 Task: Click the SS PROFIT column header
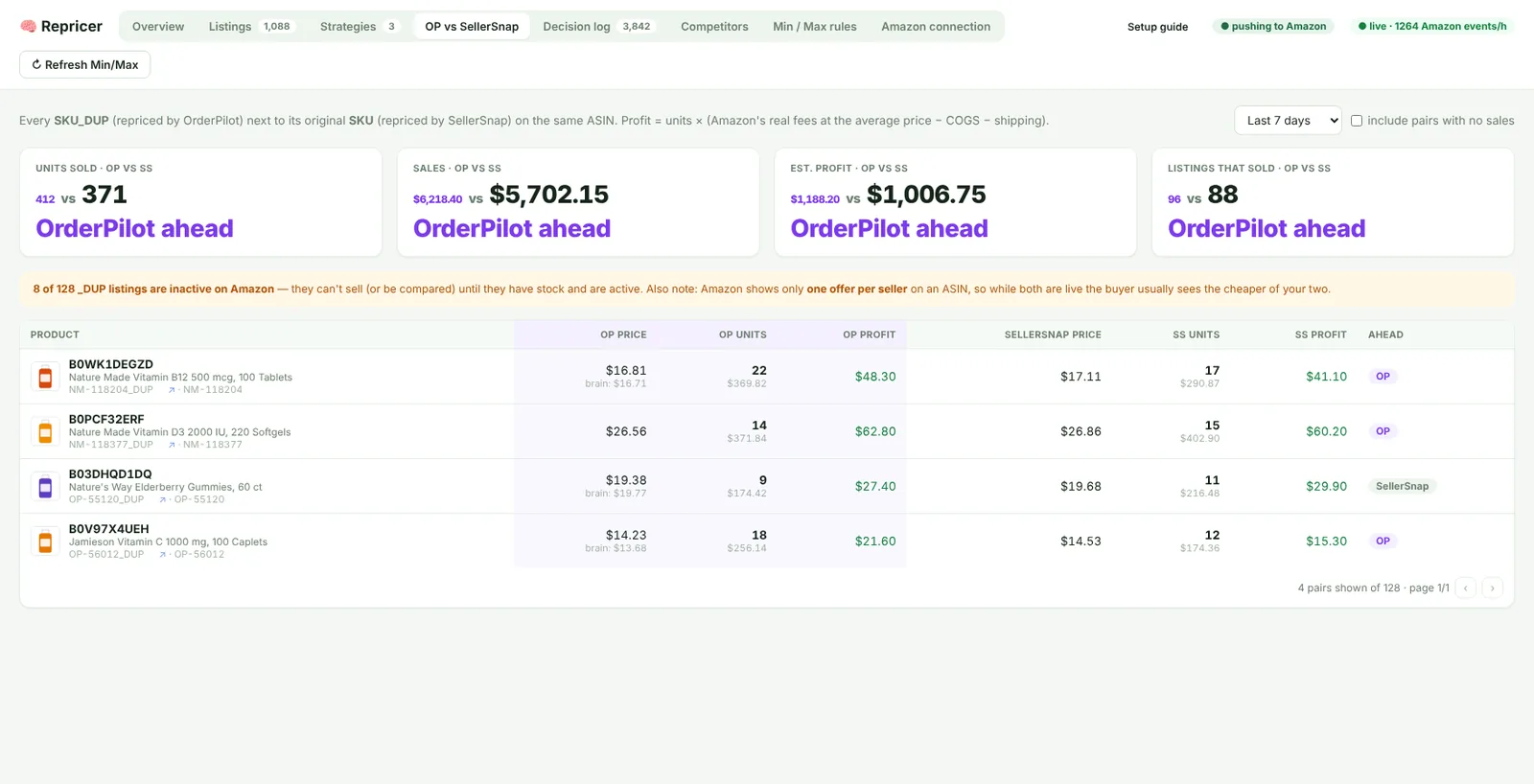1320,334
